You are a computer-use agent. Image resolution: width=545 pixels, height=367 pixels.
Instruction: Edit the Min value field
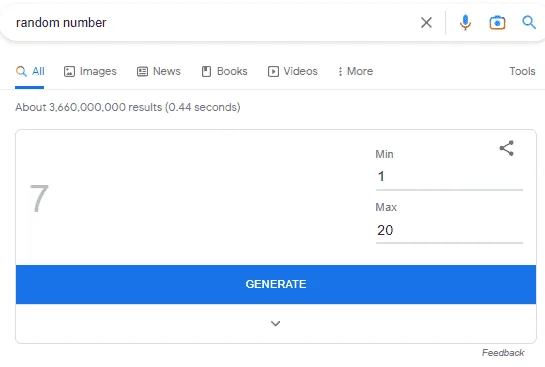tap(449, 177)
